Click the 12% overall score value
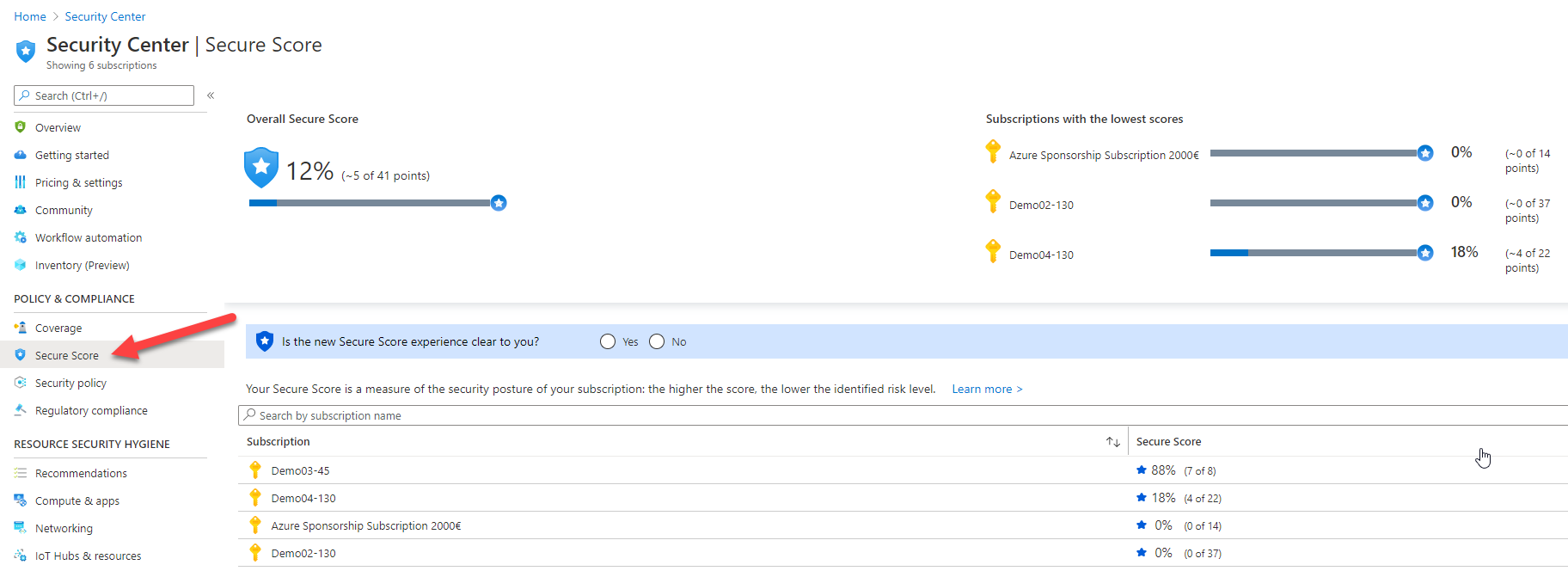Screen dimensions: 1568x571 pyautogui.click(x=309, y=171)
